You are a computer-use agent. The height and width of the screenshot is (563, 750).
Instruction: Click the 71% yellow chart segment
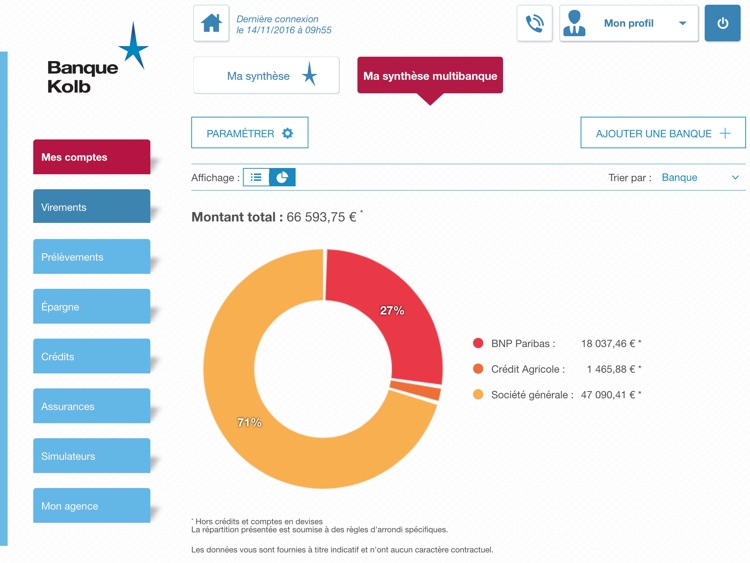(249, 422)
